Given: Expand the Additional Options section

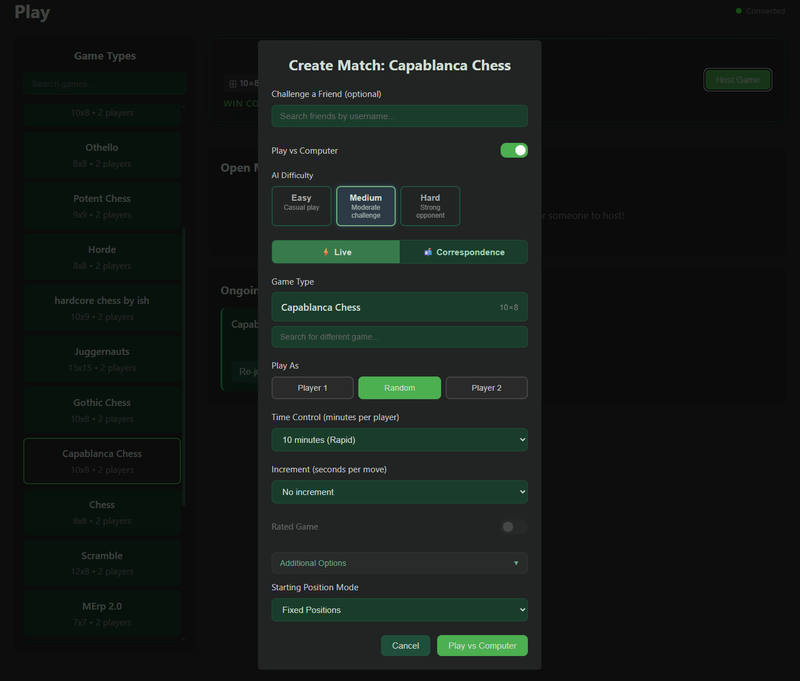Looking at the screenshot, I should 399,563.
